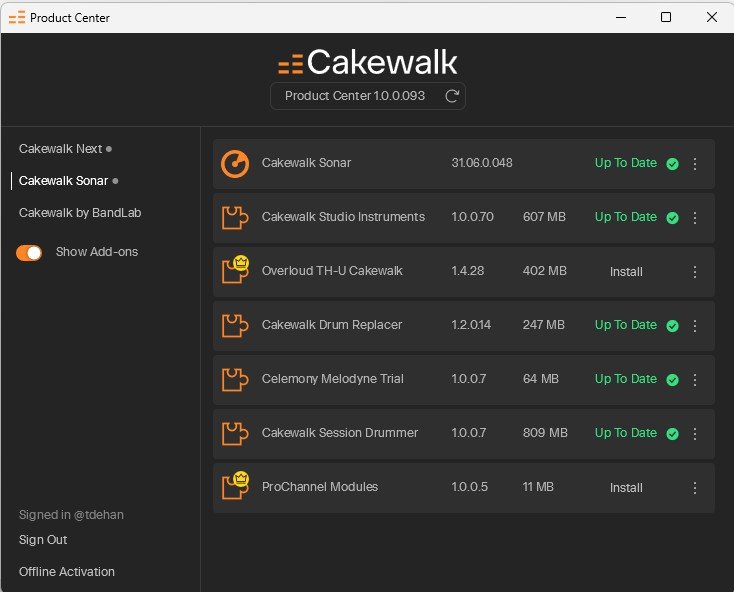Click the large Cakewalk logo in header

coord(367,62)
